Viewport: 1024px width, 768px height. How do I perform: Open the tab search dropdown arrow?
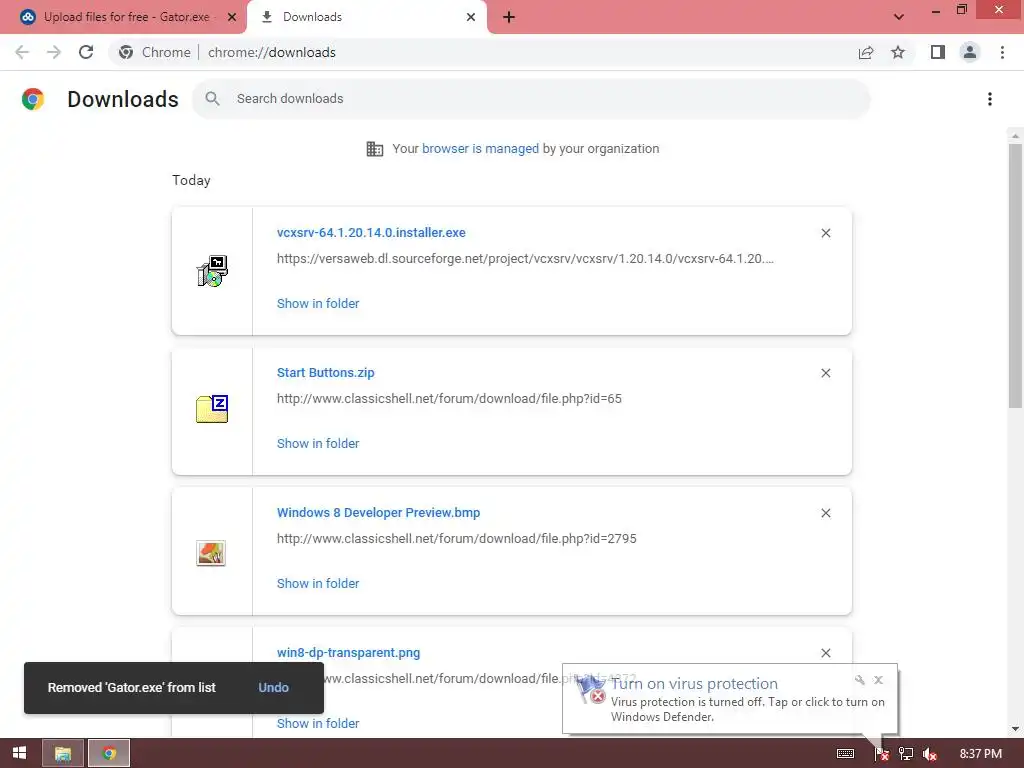[x=899, y=17]
